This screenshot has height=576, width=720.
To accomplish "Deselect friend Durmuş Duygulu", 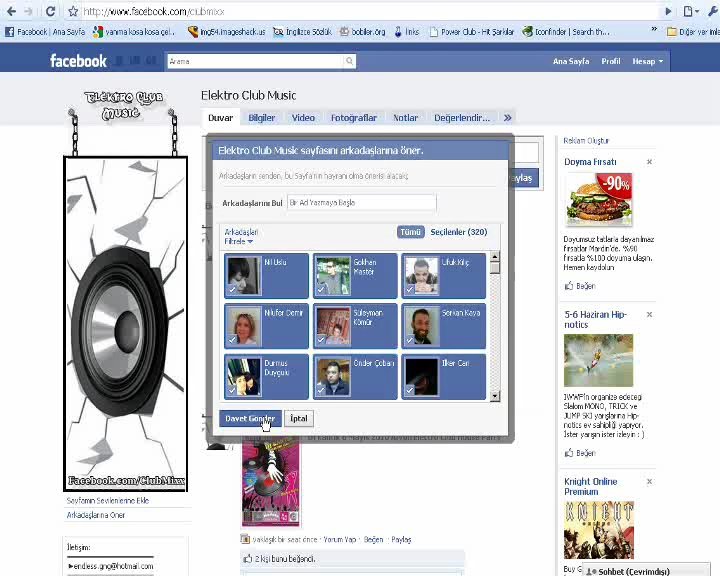I will click(266, 376).
